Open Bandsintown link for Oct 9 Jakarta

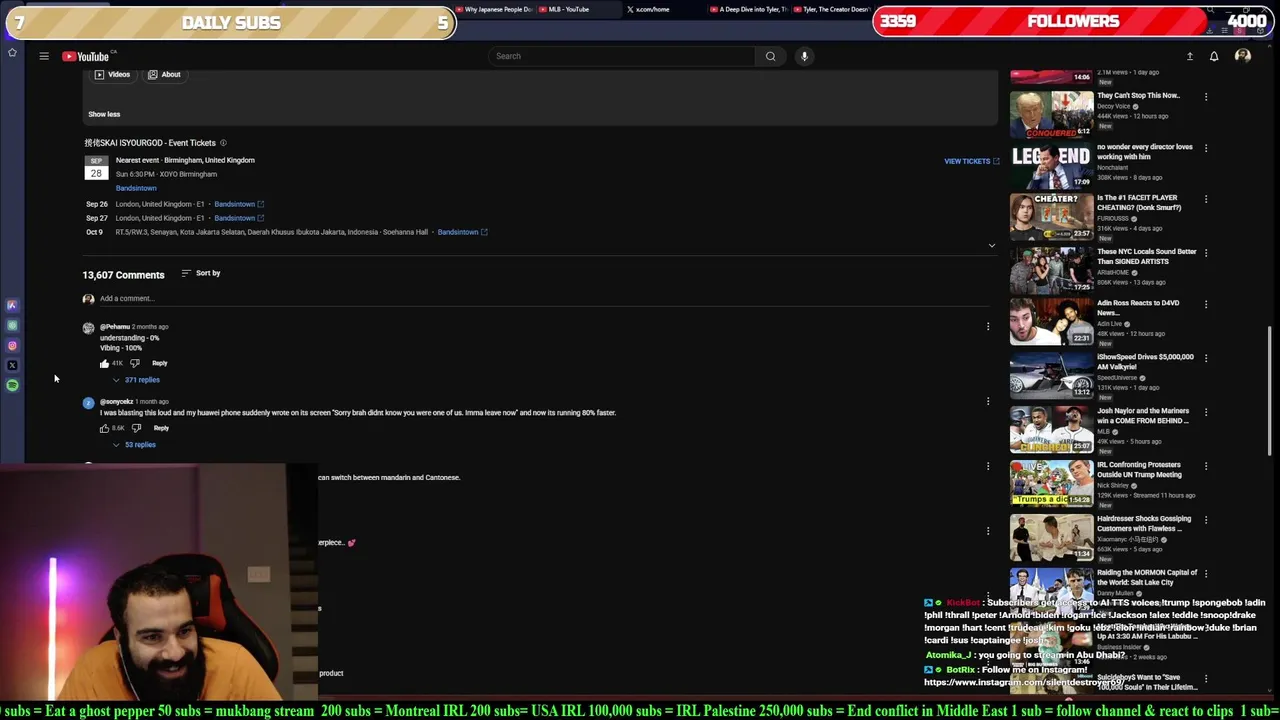click(x=462, y=232)
